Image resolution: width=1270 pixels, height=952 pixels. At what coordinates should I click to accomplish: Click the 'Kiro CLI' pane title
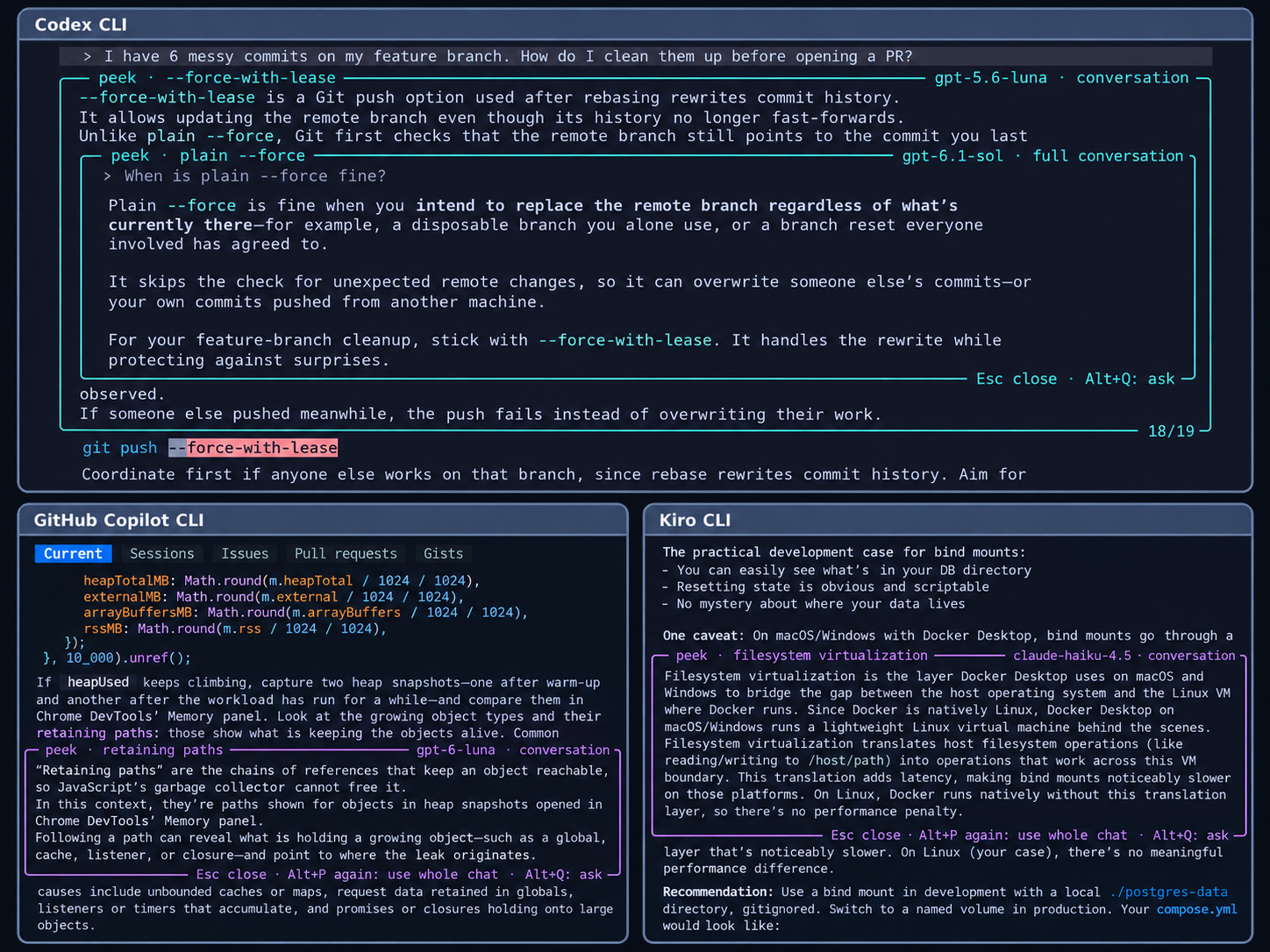pyautogui.click(x=695, y=520)
